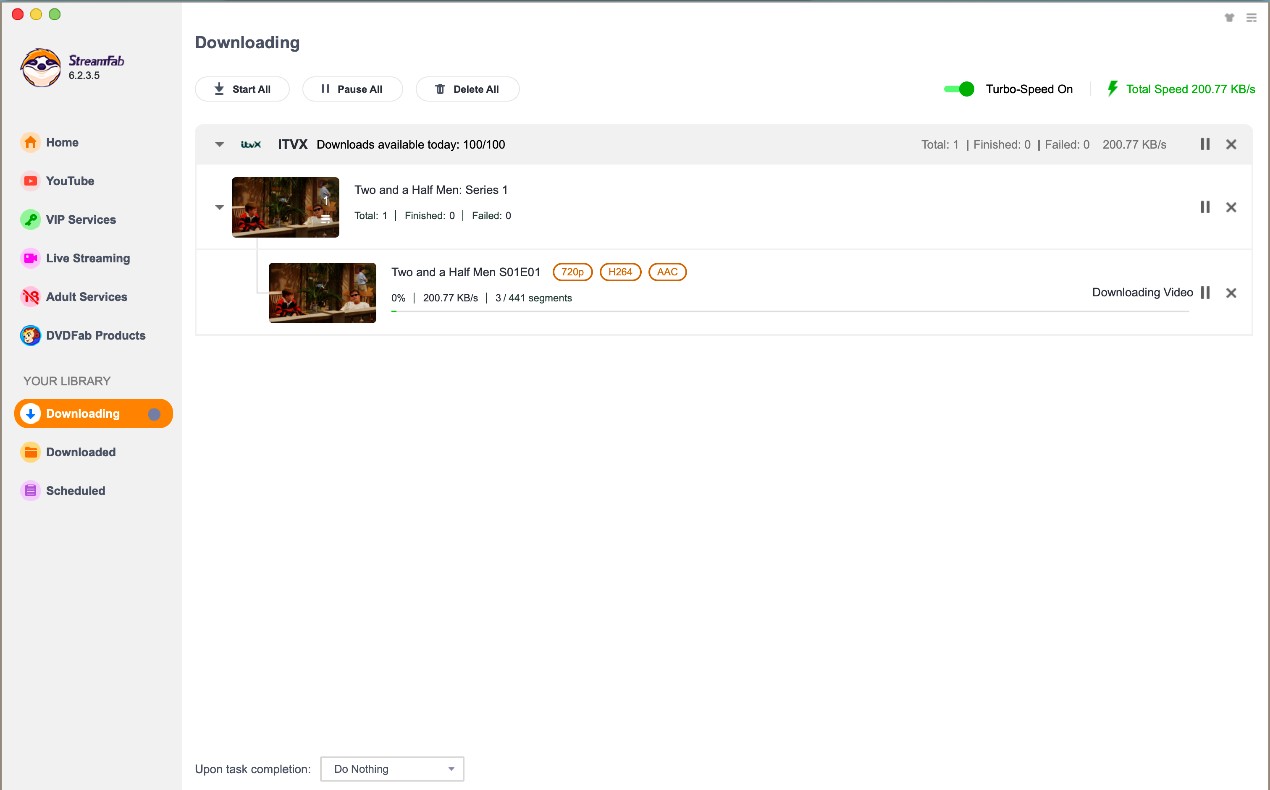Click the StreamFab sloth logo
This screenshot has height=790, width=1270.
[x=41, y=67]
